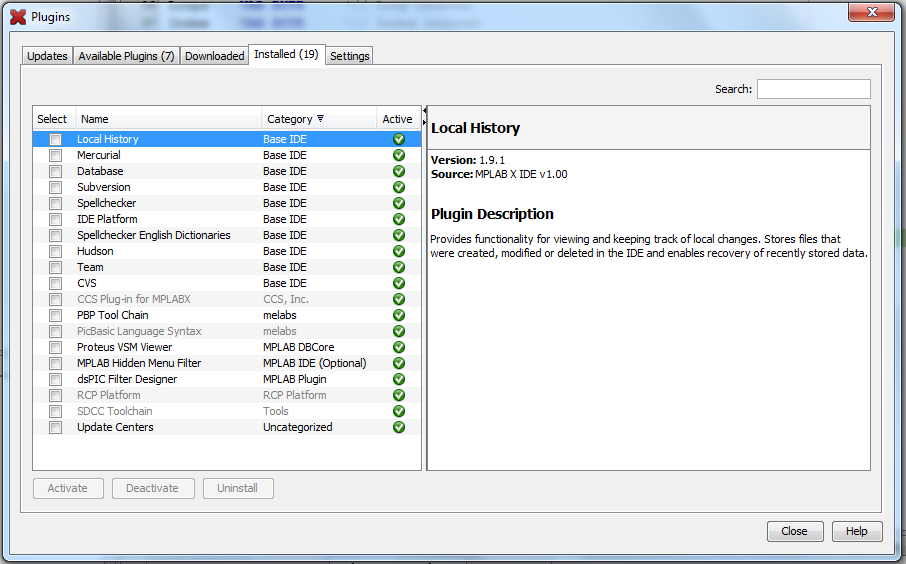Click the Help button

coord(856,531)
